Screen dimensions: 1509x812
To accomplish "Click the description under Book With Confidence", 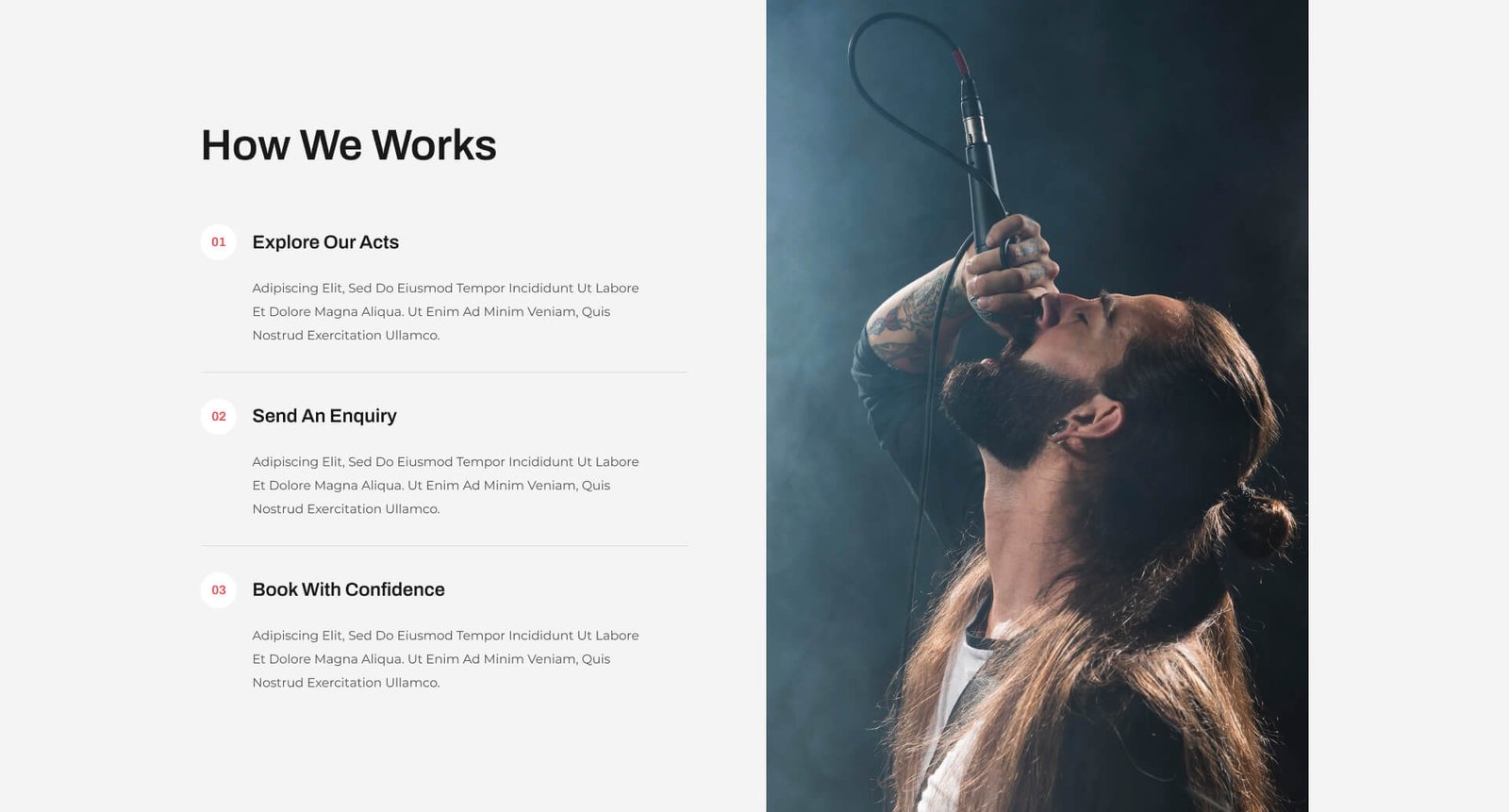I will 445,658.
